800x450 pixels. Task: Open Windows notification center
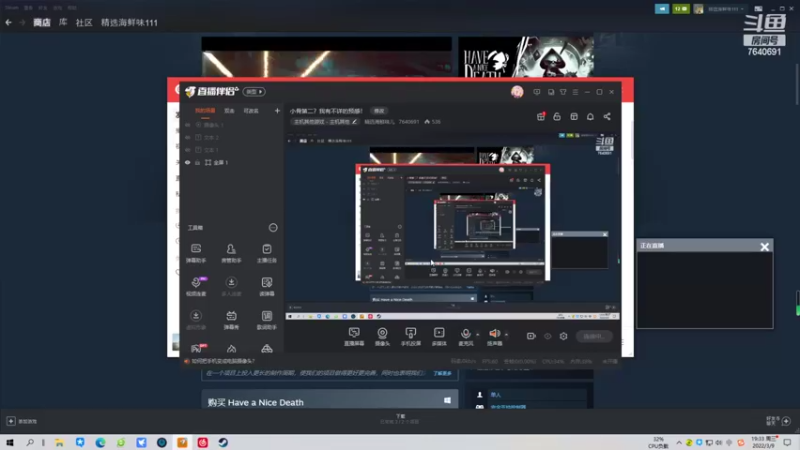788,442
